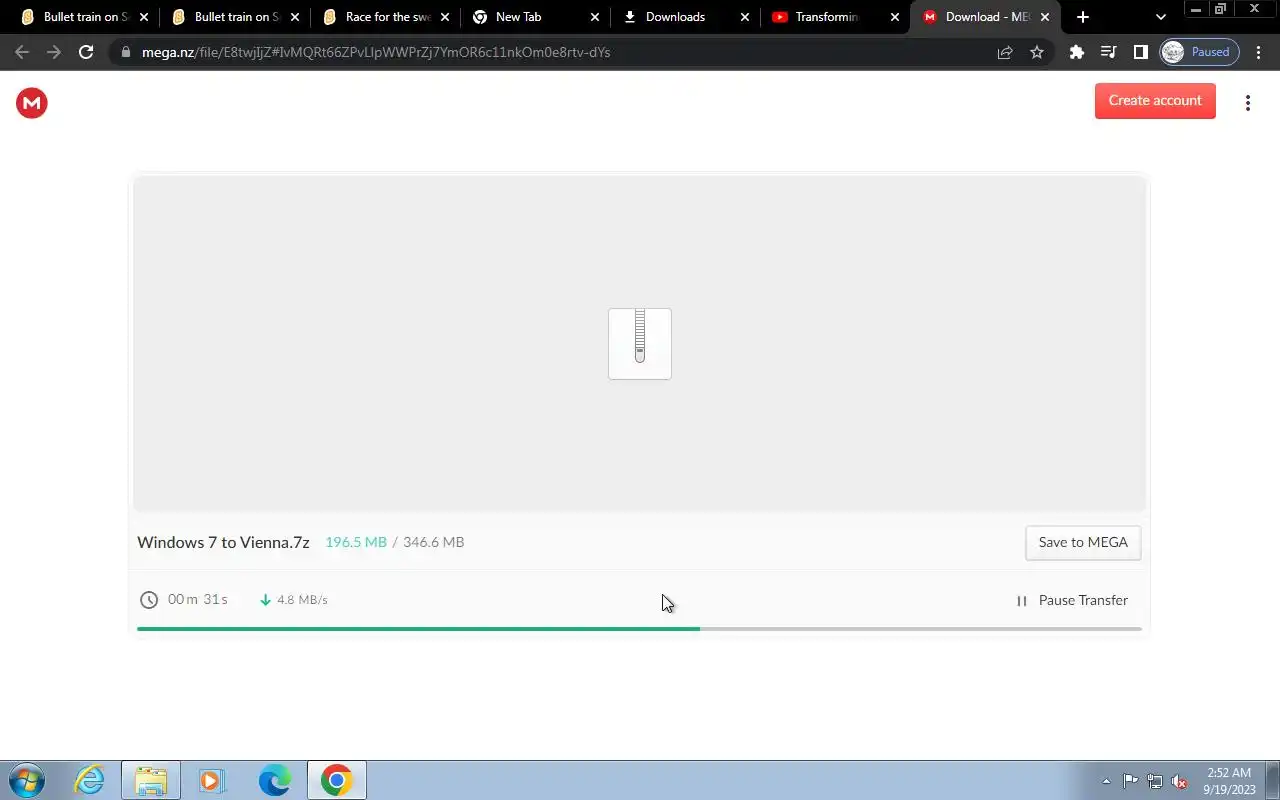This screenshot has width=1280, height=800.
Task: Close the MEGA Download tab
Action: point(1045,17)
